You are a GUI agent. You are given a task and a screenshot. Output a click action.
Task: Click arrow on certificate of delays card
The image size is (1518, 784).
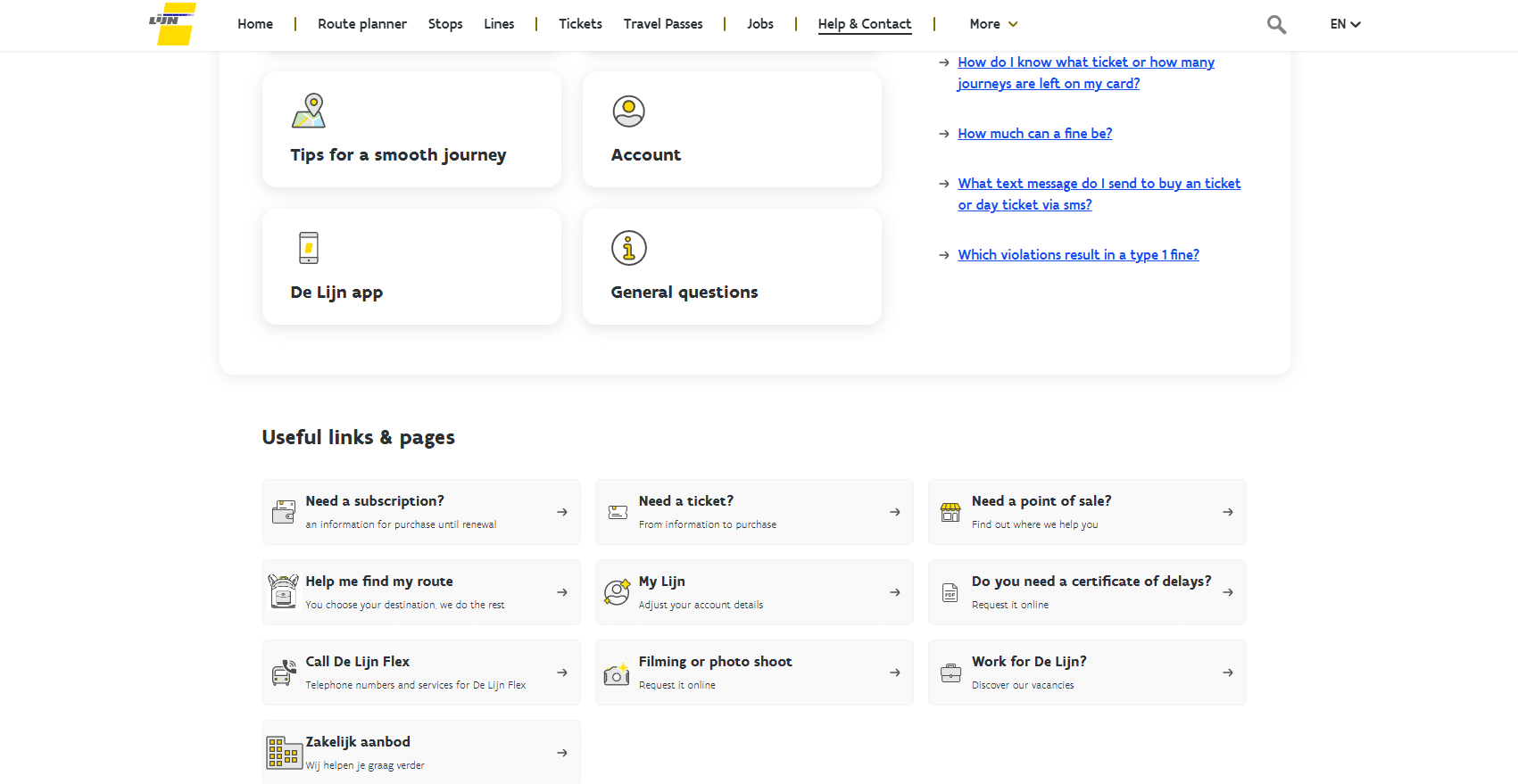[1228, 592]
